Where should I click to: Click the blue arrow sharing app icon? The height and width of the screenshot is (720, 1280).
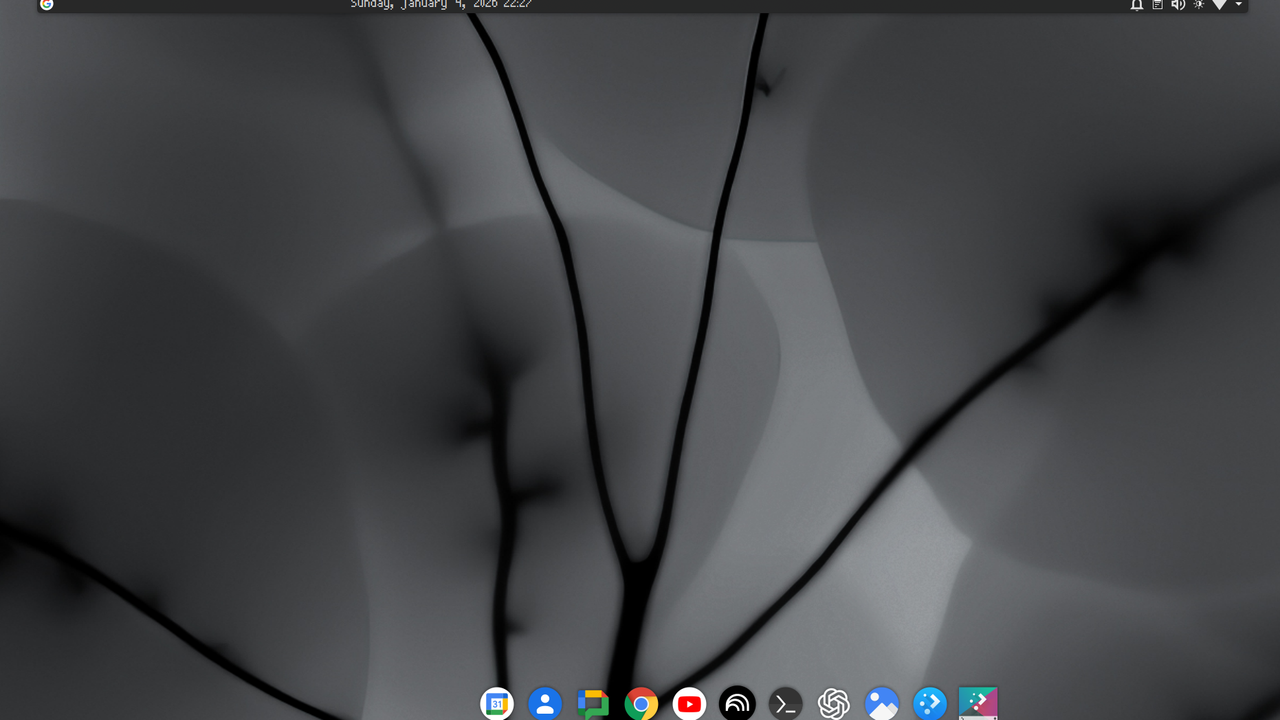point(929,703)
